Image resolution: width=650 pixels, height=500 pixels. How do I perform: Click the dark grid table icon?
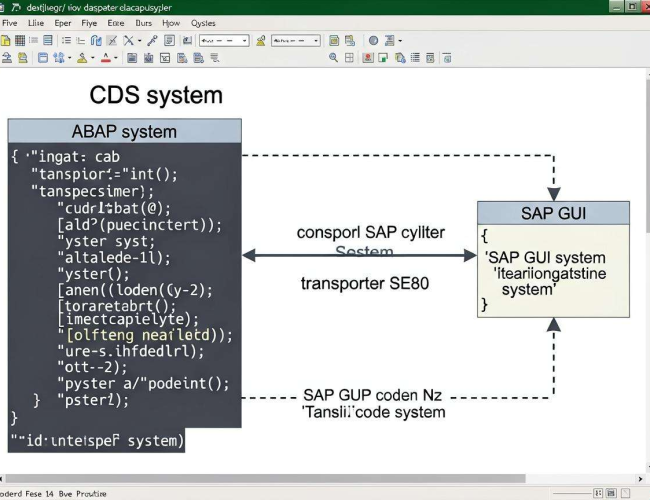(x=19, y=40)
